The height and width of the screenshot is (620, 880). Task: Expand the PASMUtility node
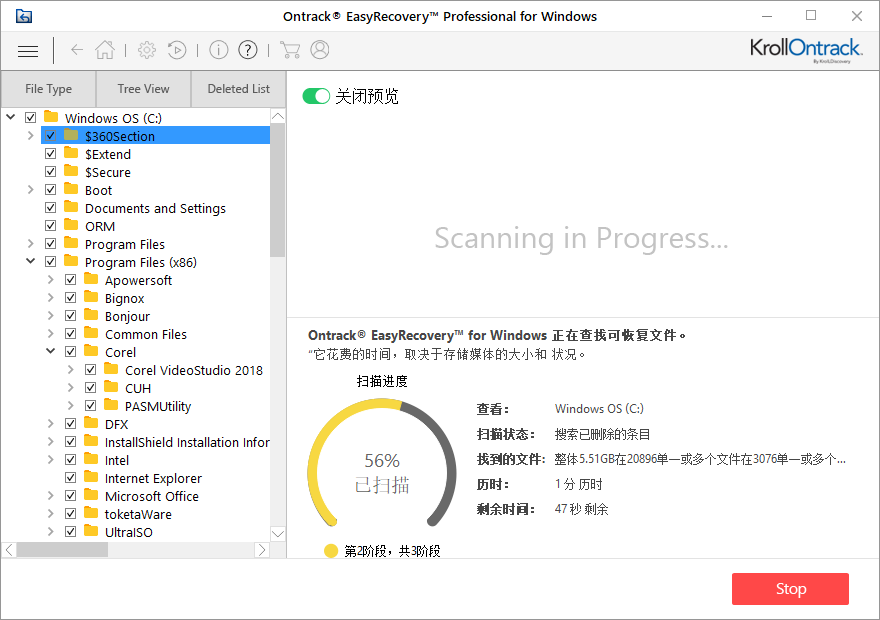coord(71,405)
